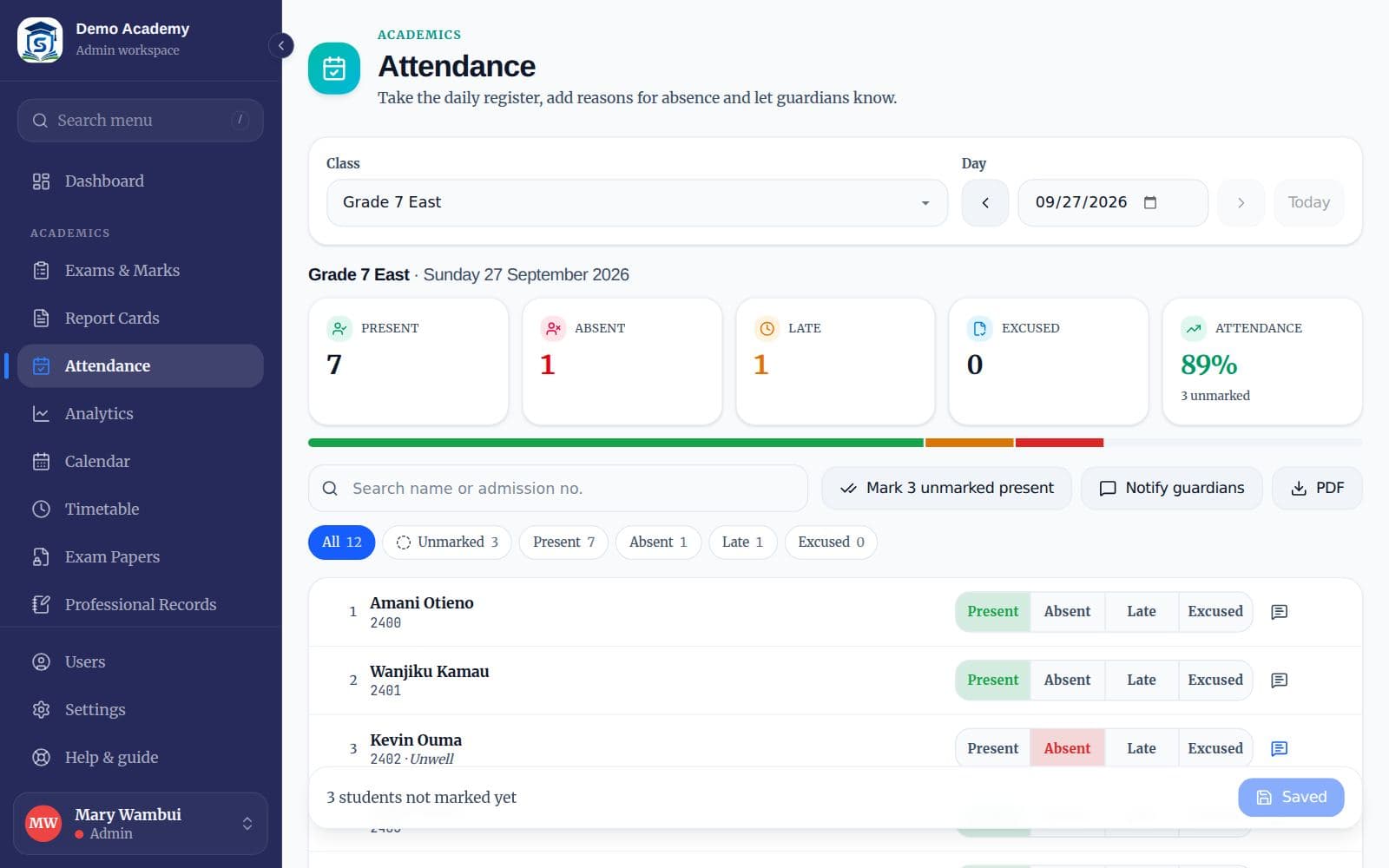The width and height of the screenshot is (1389, 868).
Task: Open Help & guide in sidebar
Action: 141,758
